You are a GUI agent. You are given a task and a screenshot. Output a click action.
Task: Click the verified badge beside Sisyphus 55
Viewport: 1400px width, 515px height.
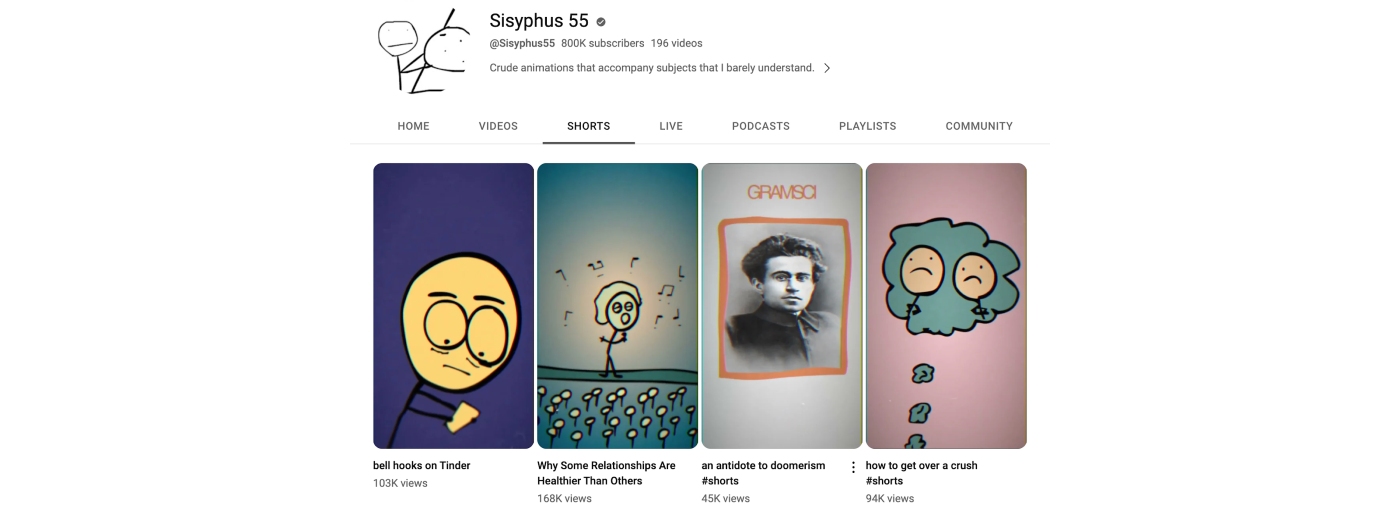tap(601, 22)
